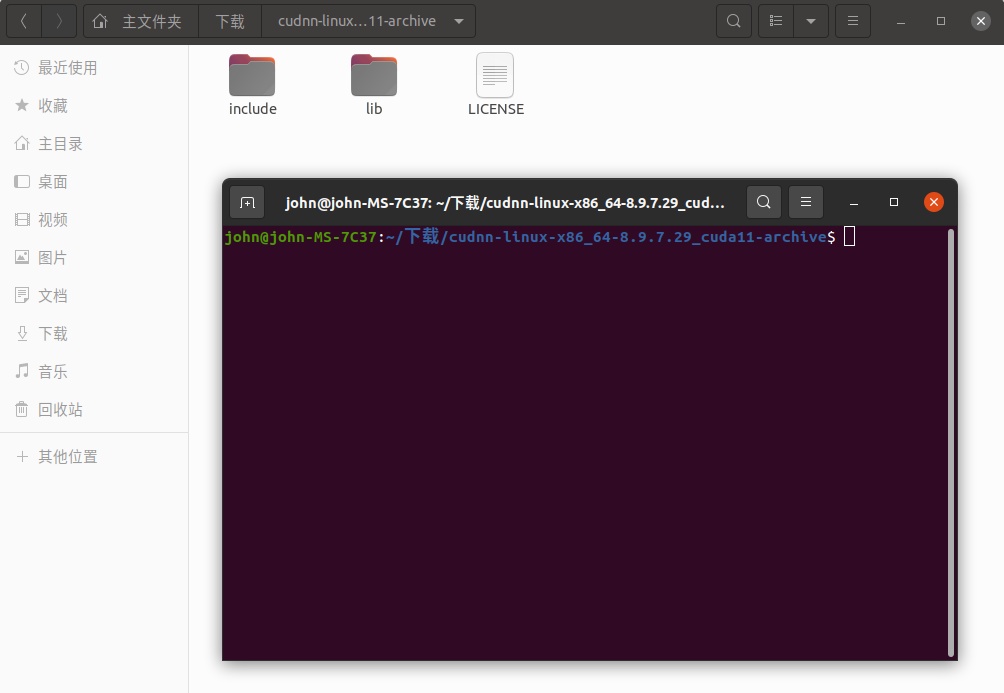The height and width of the screenshot is (693, 1004).
Task: Select the LICENSE file
Action: (496, 85)
